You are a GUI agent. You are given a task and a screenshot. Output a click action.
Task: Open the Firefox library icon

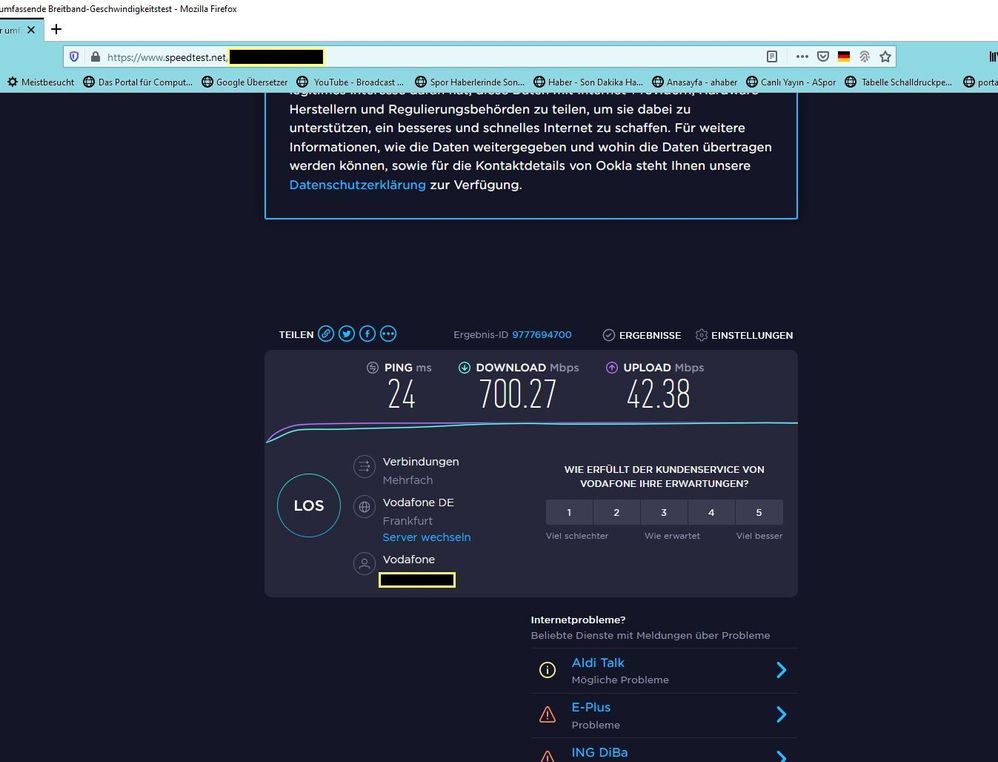[993, 57]
